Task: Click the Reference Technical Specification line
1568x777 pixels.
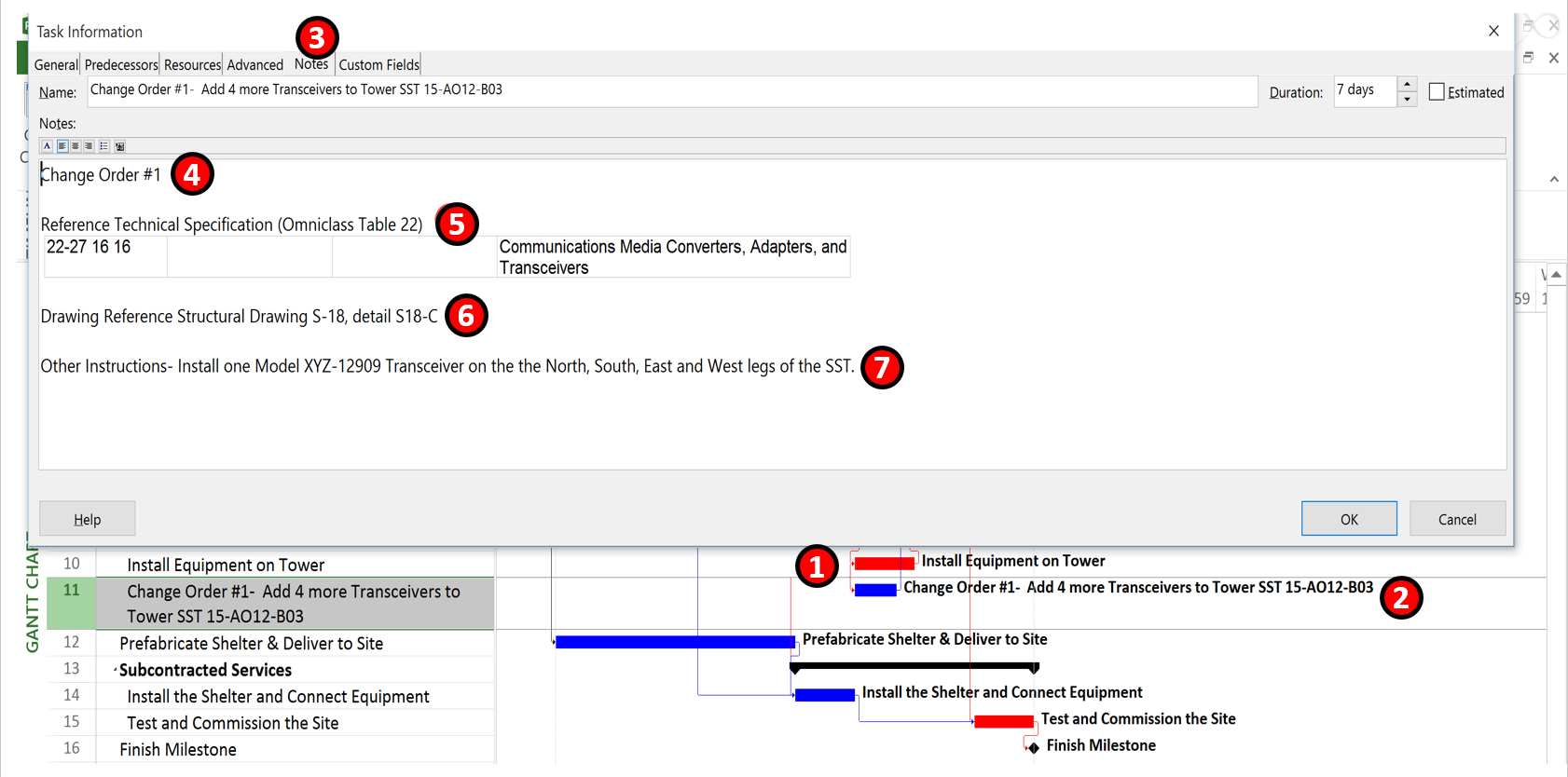Action: [x=231, y=225]
